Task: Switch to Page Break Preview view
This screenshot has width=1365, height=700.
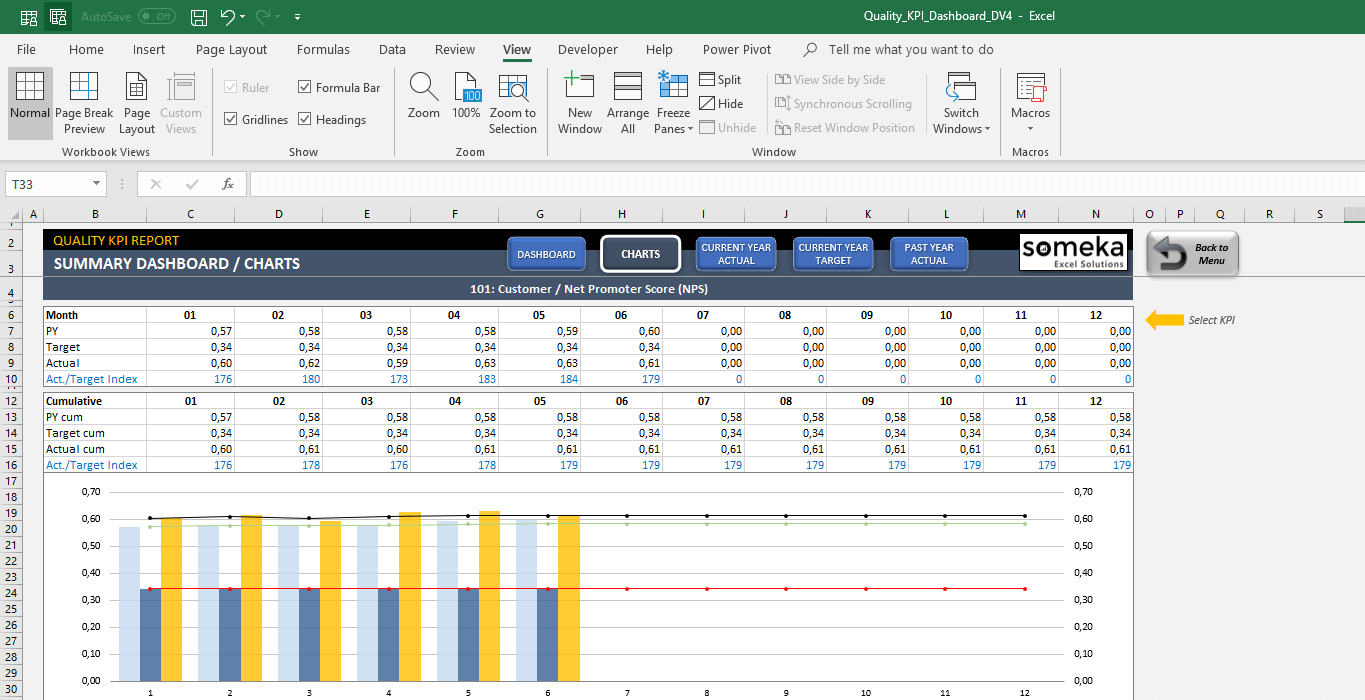Action: (x=84, y=100)
